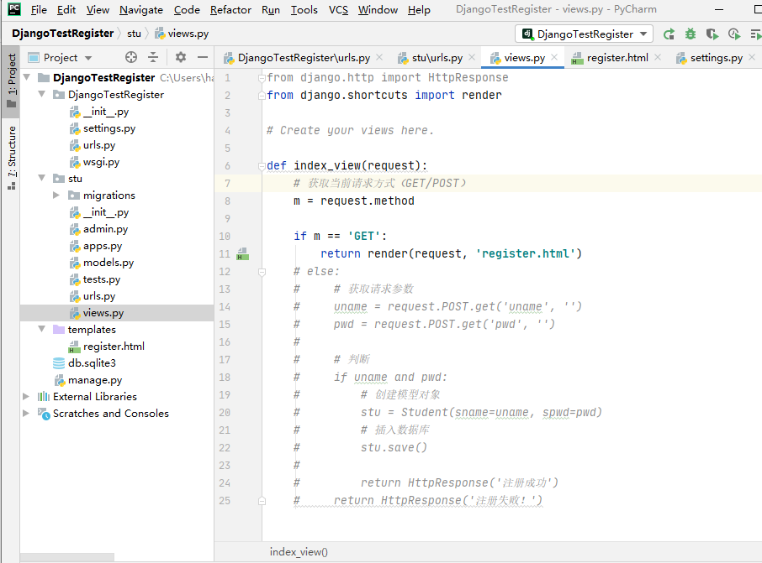Viewport: 762px width, 563px height.
Task: Select models.py in project tree
Action: pos(108,262)
